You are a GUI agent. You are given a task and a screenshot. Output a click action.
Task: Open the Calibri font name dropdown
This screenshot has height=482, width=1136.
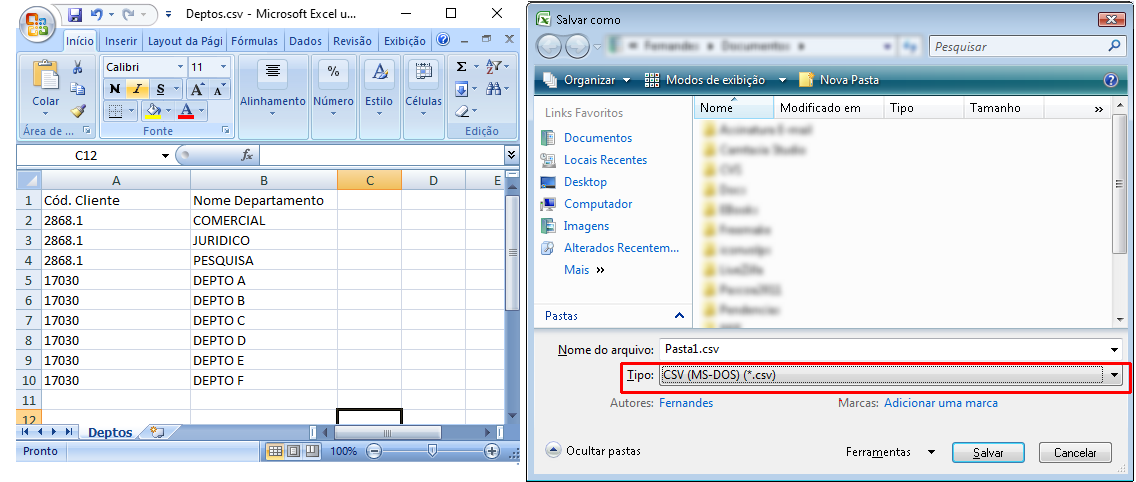pyautogui.click(x=180, y=67)
